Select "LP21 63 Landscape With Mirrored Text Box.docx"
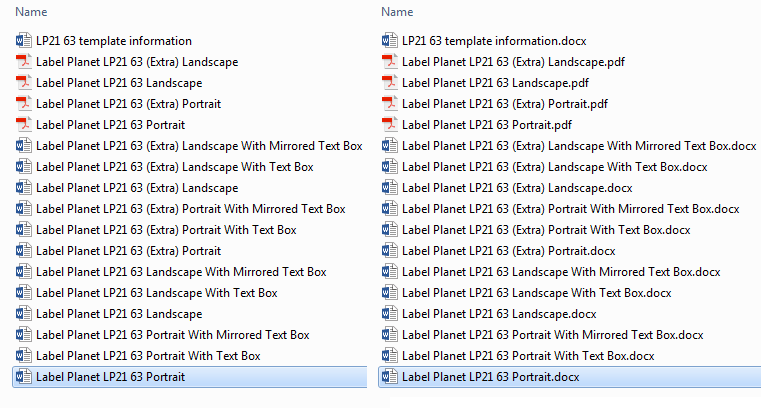This screenshot has width=761, height=408. coord(561,272)
